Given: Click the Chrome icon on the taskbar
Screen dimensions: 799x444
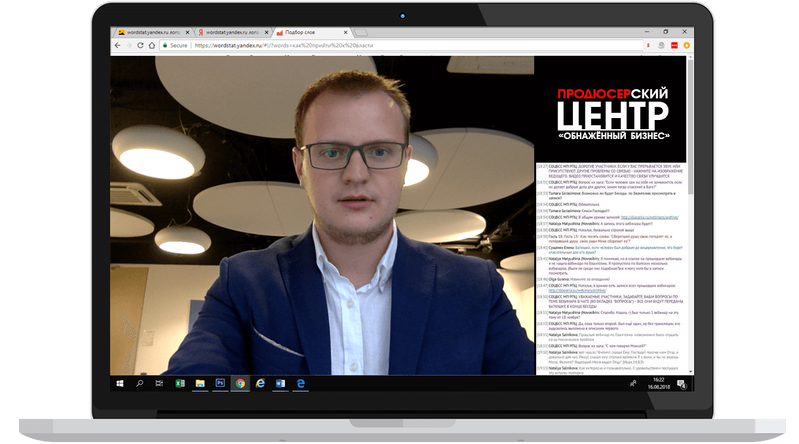Looking at the screenshot, I should [240, 383].
